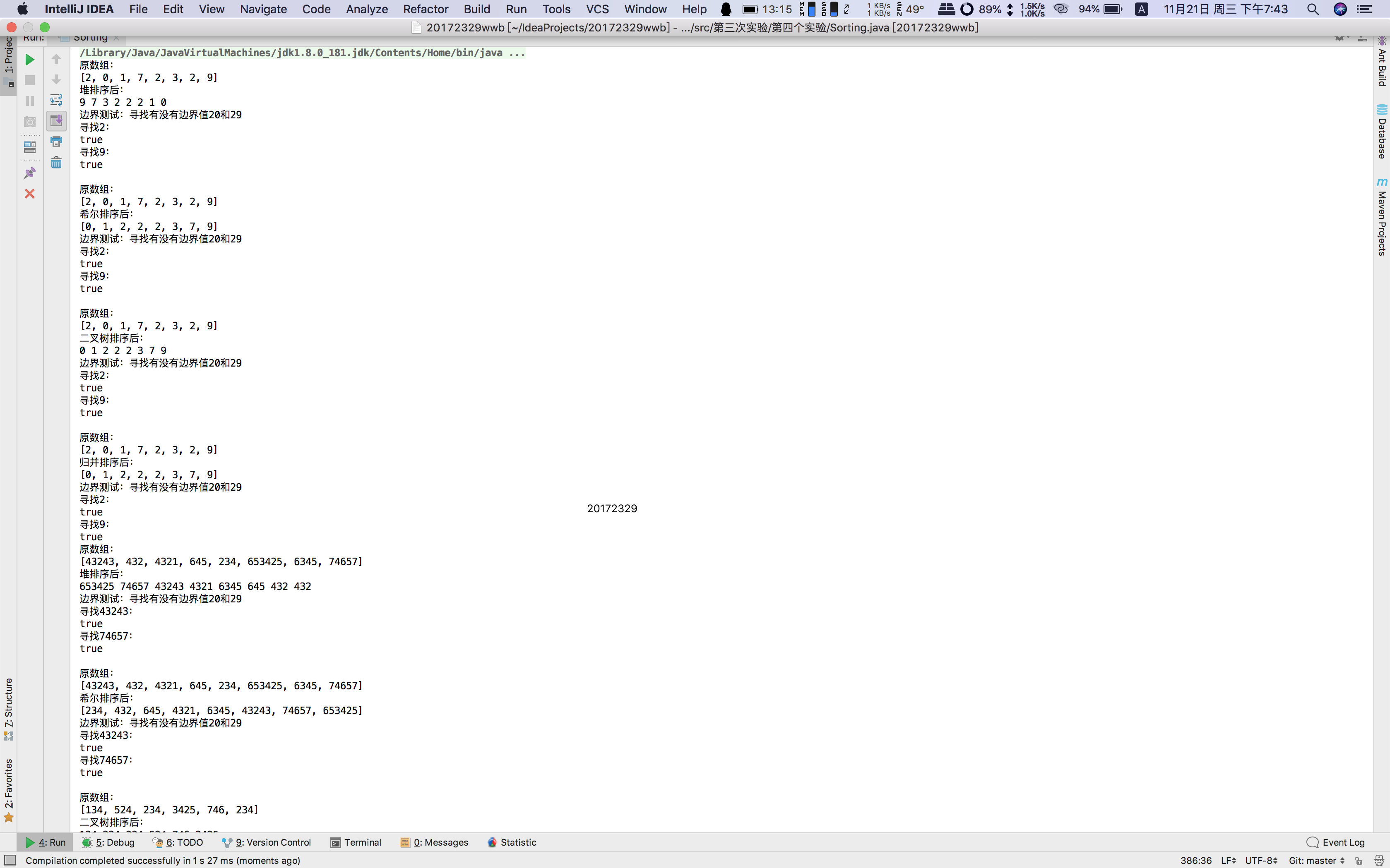Open the Navigate menu

point(263,9)
